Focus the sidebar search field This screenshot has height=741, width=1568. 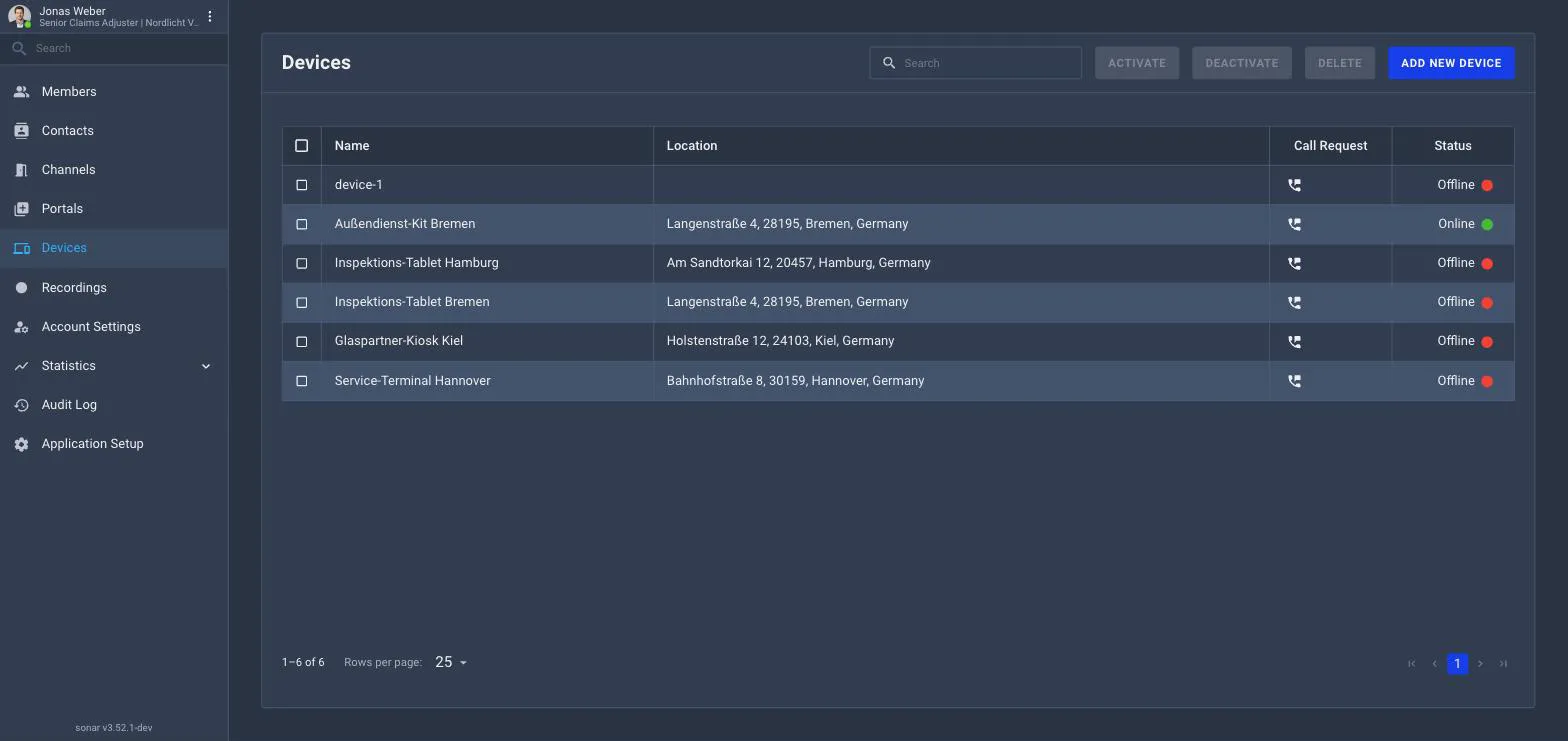(114, 48)
